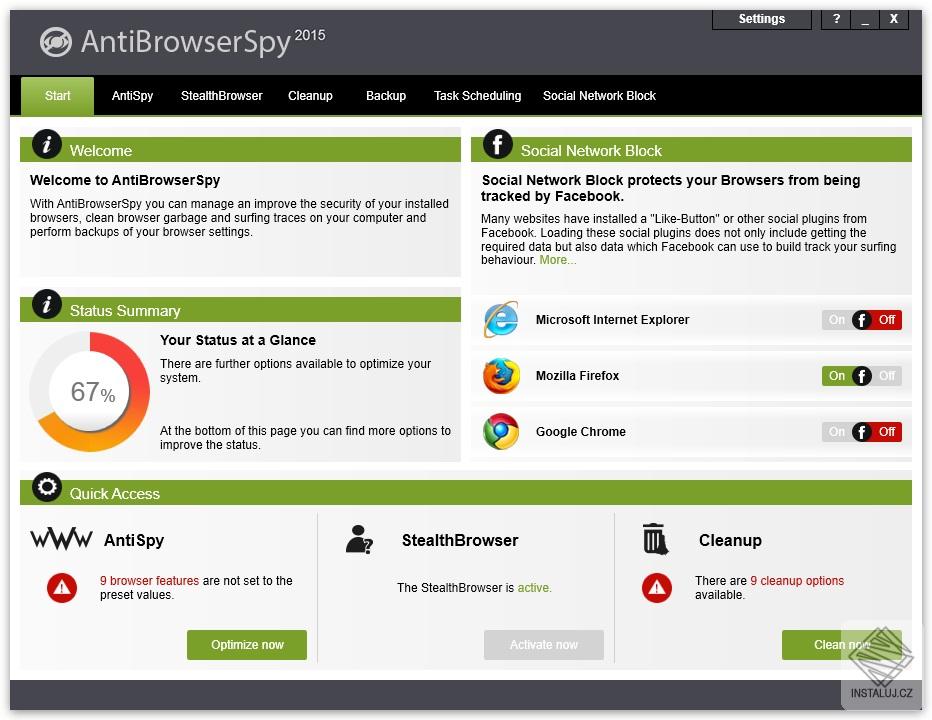Click the Mozilla Firefox label

(577, 376)
